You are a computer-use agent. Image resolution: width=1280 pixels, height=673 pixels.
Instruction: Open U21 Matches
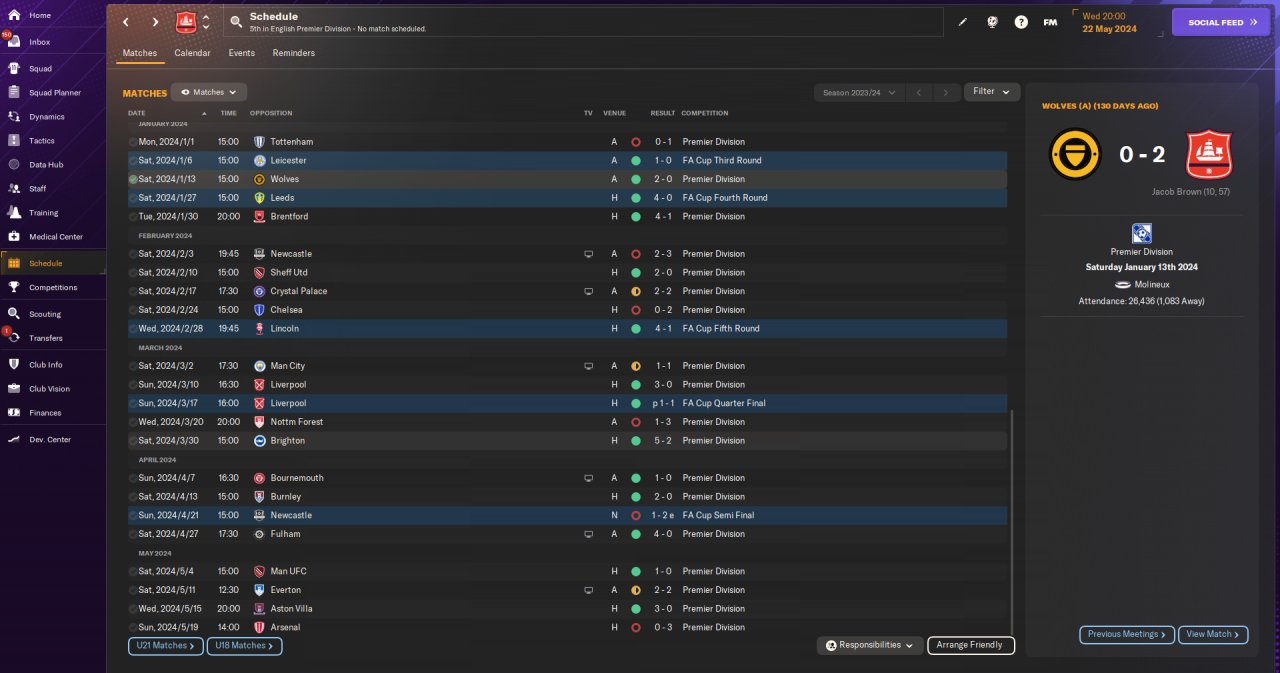click(x=166, y=646)
